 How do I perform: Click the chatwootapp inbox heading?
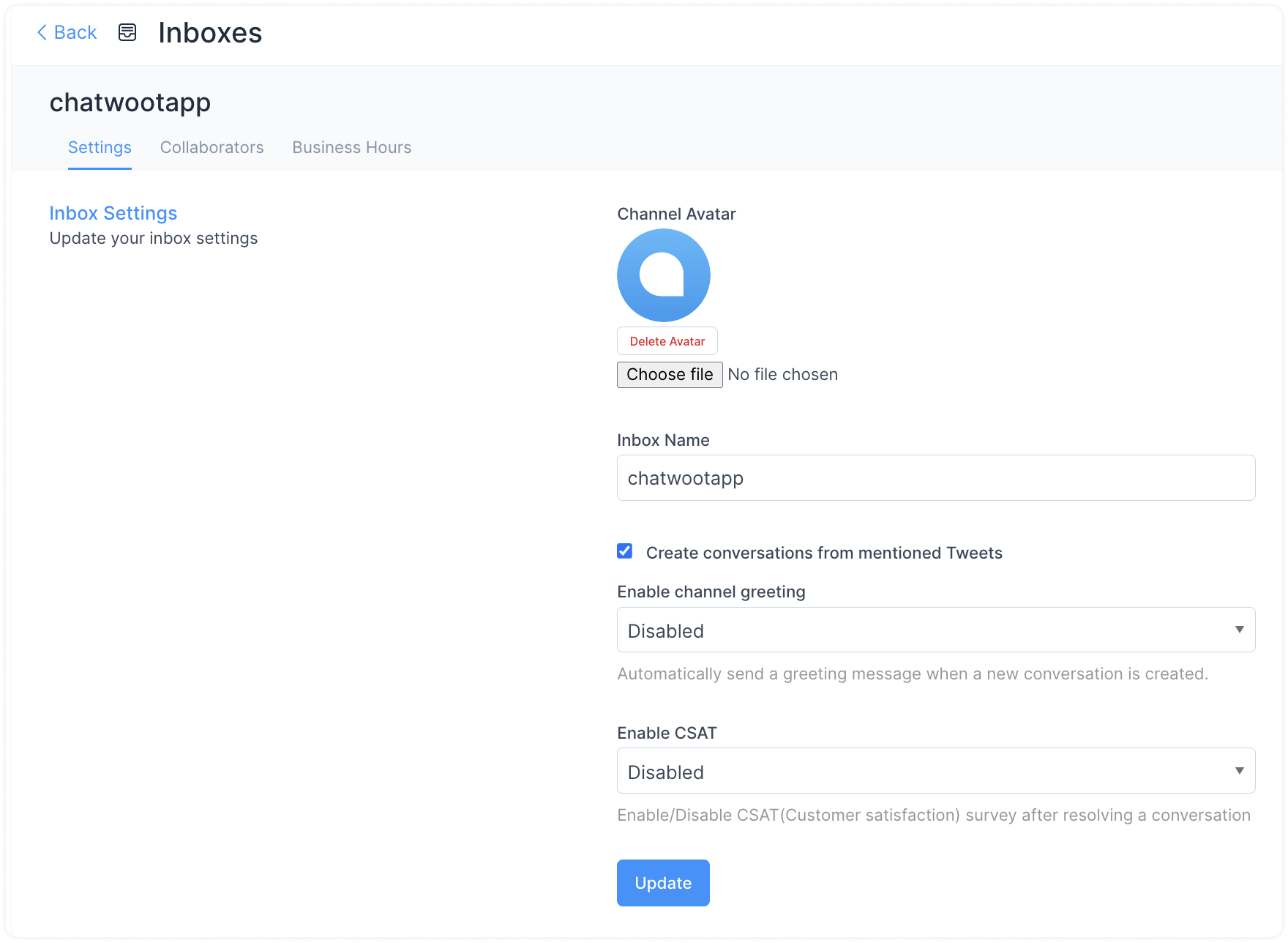click(130, 102)
